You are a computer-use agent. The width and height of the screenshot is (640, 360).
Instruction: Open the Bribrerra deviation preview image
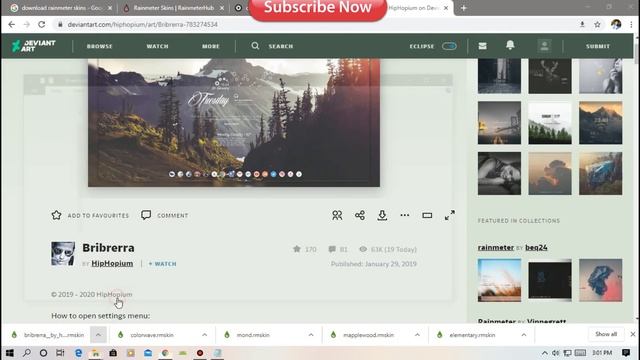coord(234,122)
